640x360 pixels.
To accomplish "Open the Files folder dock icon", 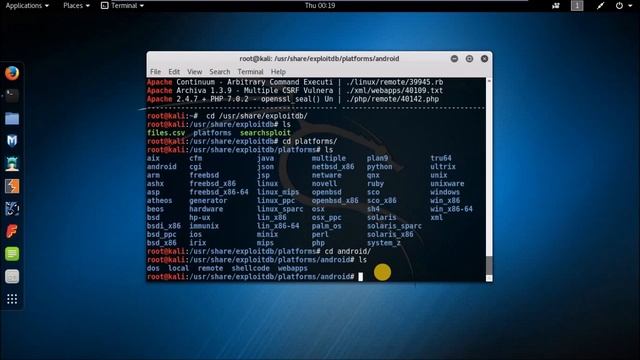I will click(x=12, y=119).
